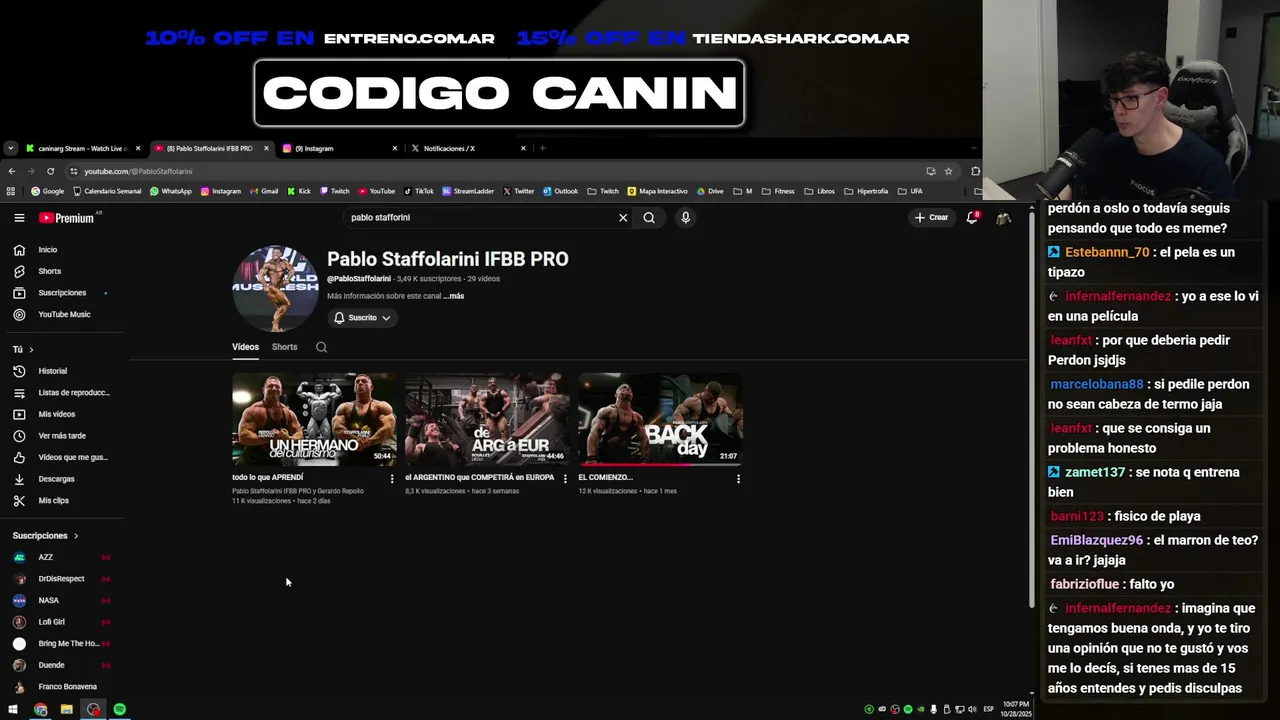This screenshot has width=1280, height=720.
Task: Reload the page with the browser refresh button
Action: click(50, 171)
